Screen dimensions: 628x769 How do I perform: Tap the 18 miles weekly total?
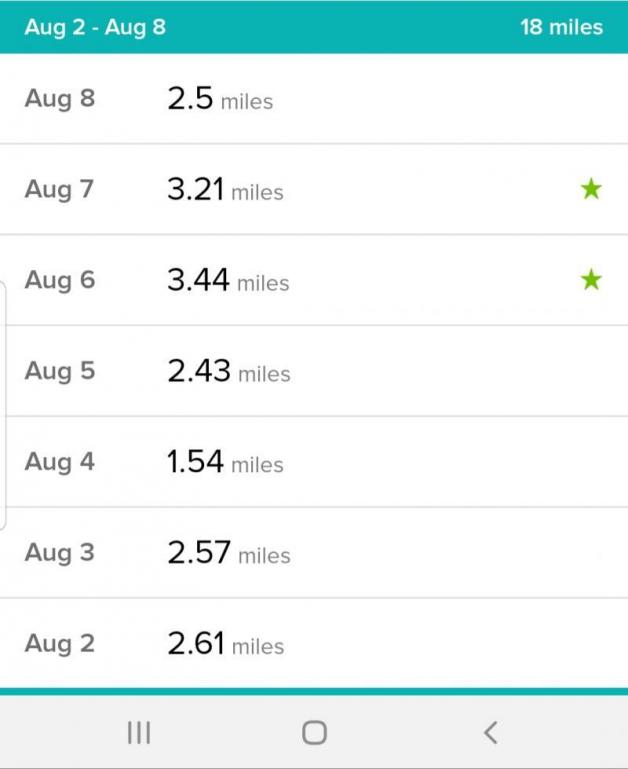tap(561, 27)
